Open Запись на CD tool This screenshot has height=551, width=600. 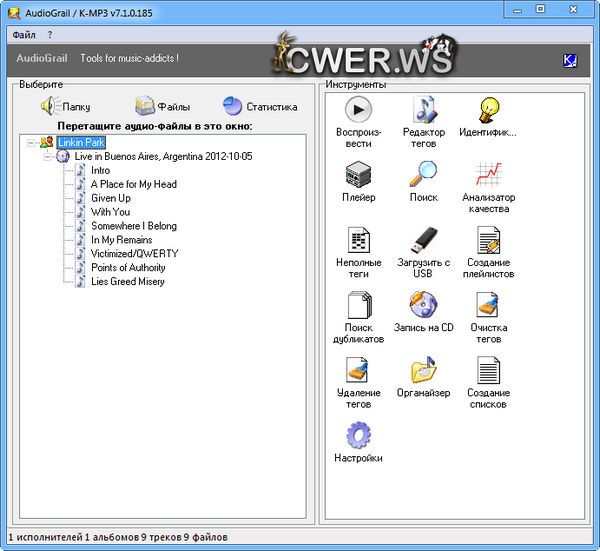click(x=423, y=306)
